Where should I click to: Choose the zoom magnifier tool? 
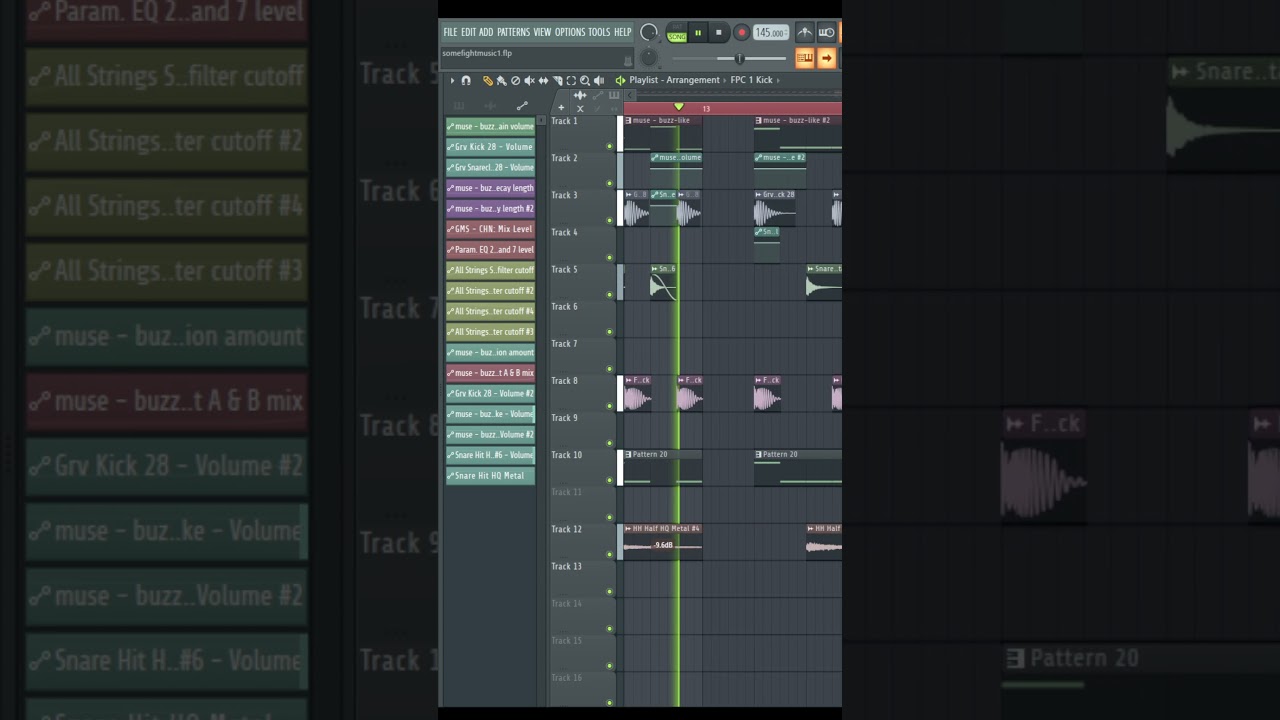[585, 80]
